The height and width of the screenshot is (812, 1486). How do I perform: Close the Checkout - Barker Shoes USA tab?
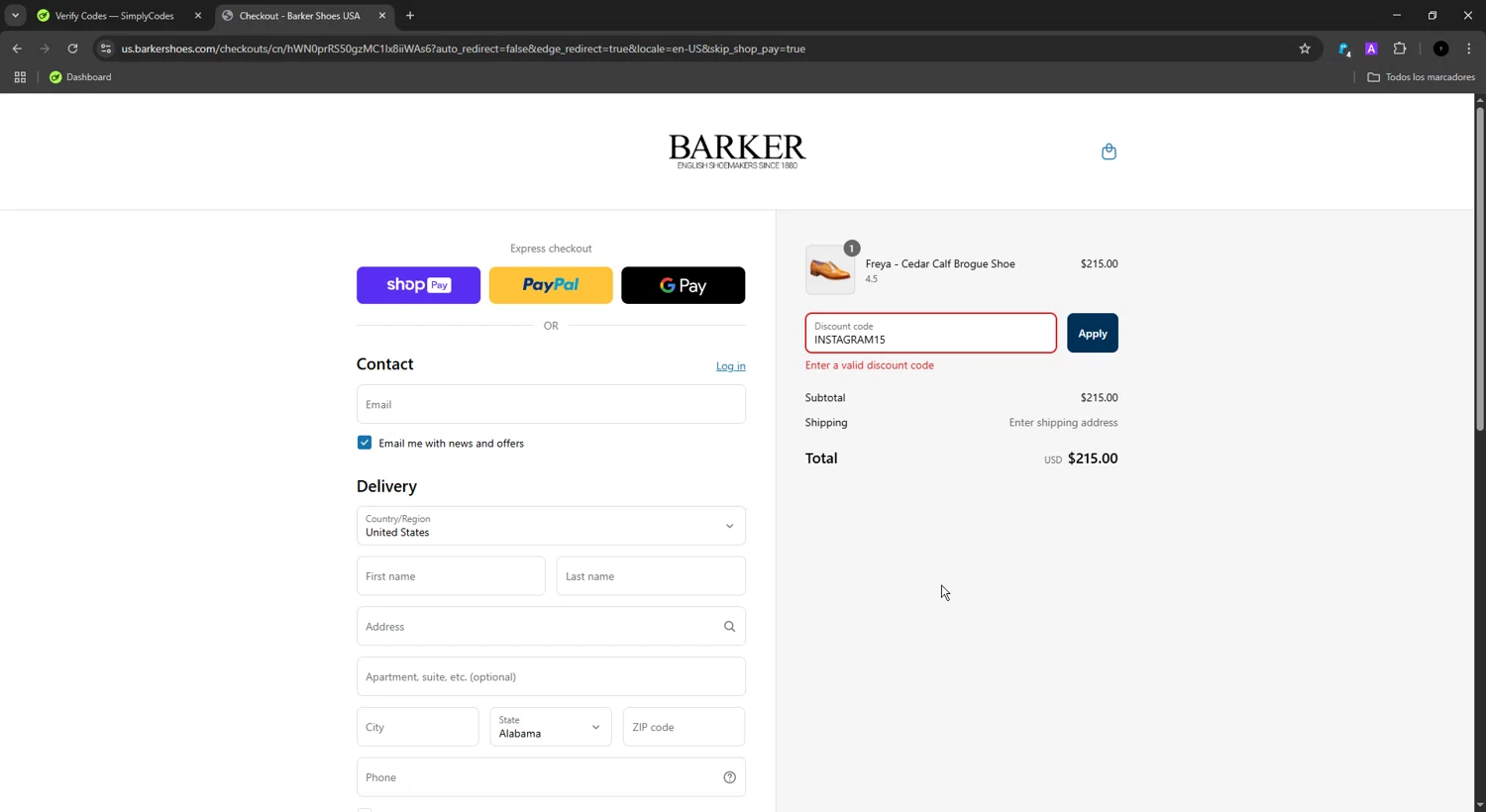(382, 16)
